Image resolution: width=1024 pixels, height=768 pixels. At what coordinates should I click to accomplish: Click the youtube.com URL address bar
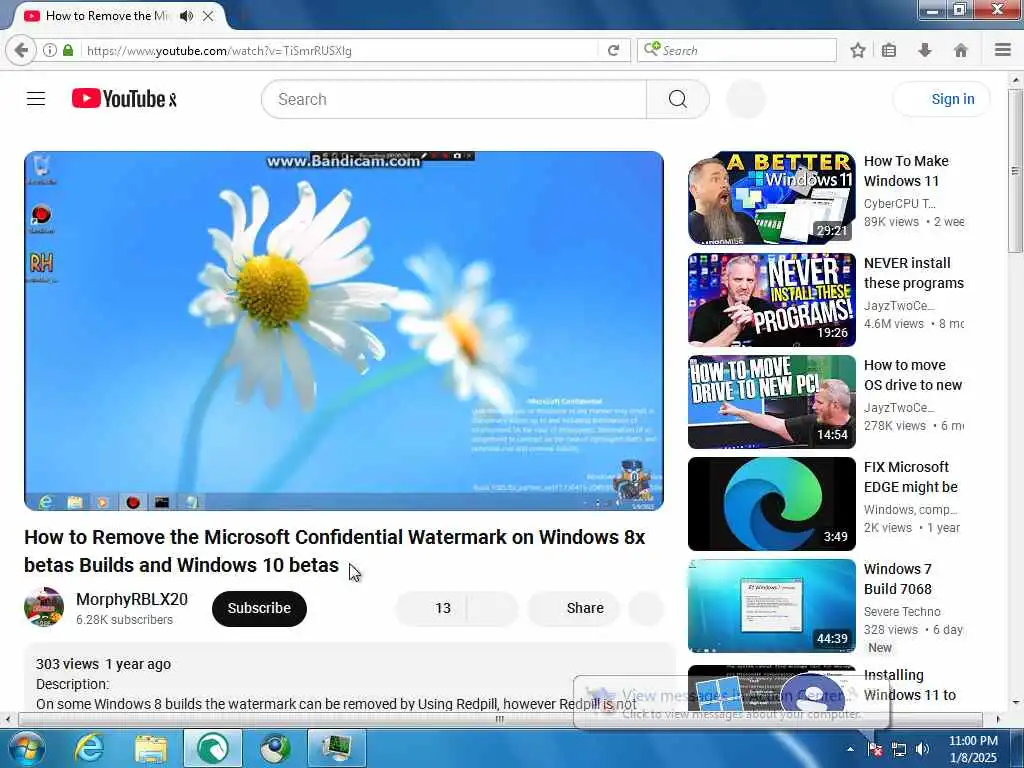[340, 50]
